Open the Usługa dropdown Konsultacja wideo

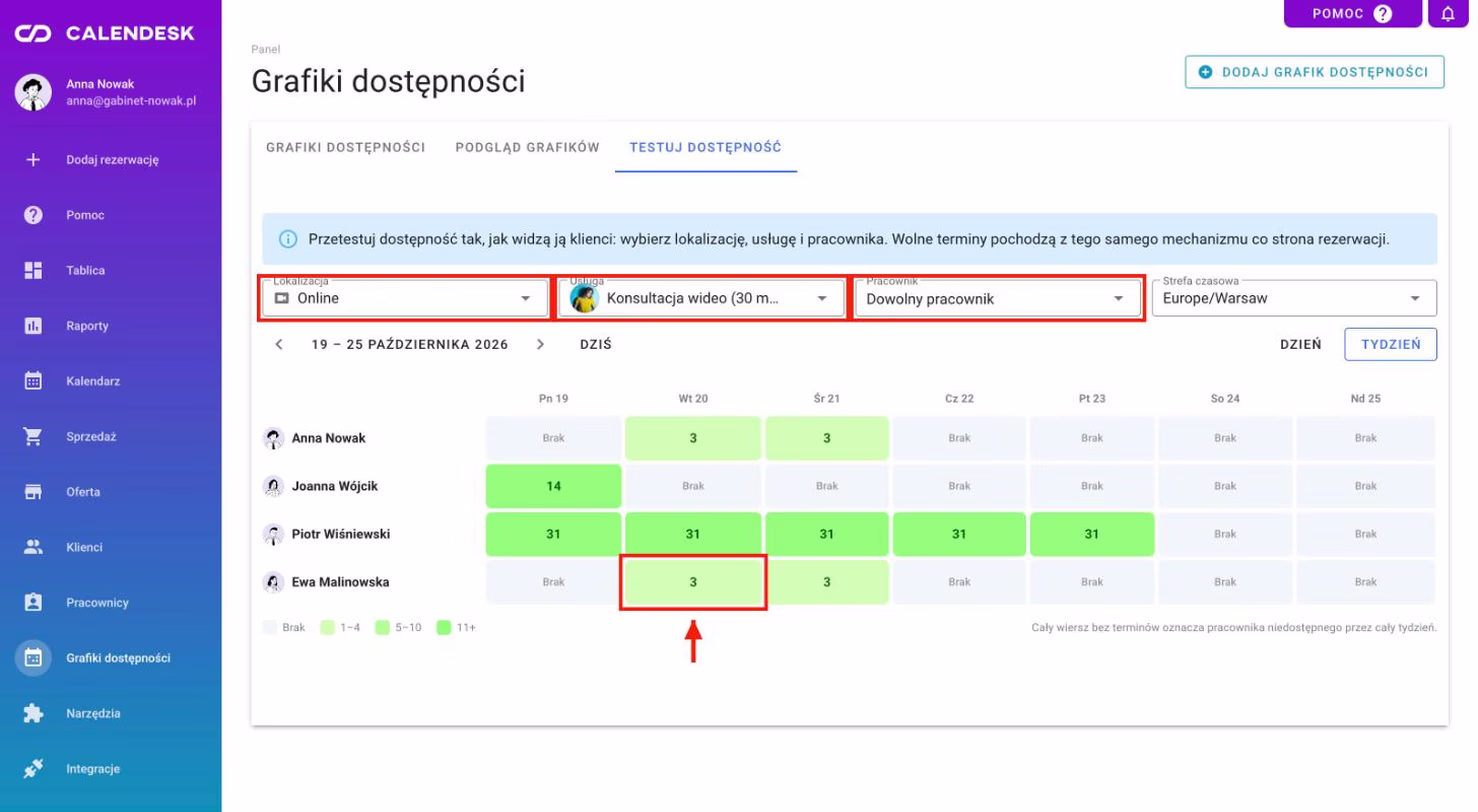[x=700, y=298]
